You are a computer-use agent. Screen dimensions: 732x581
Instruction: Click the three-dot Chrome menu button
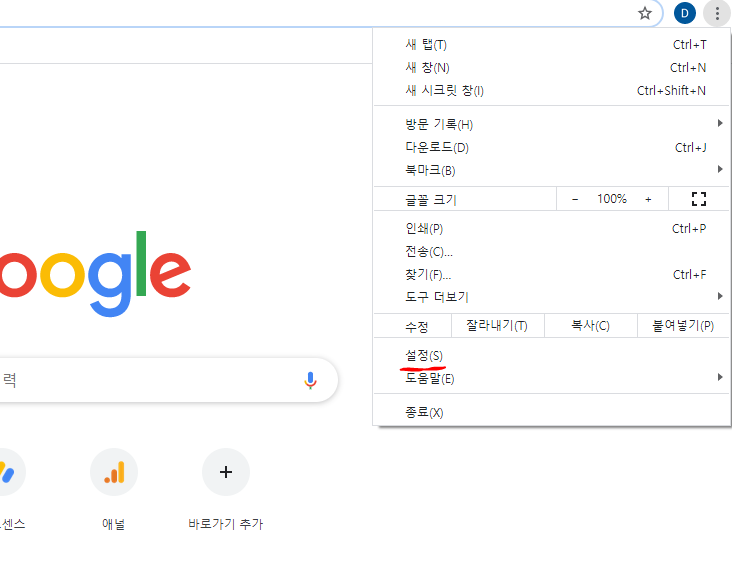click(x=717, y=13)
